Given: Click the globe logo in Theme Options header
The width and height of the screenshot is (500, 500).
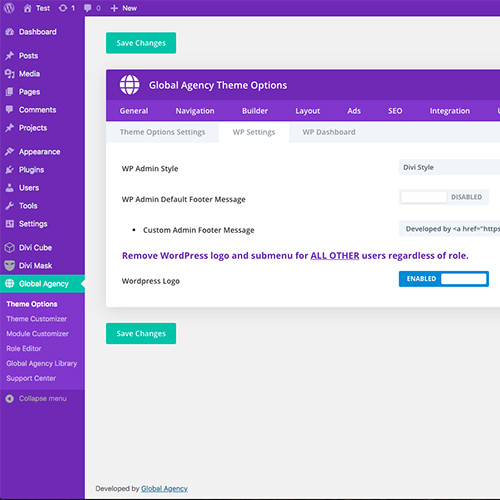Looking at the screenshot, I should point(130,85).
